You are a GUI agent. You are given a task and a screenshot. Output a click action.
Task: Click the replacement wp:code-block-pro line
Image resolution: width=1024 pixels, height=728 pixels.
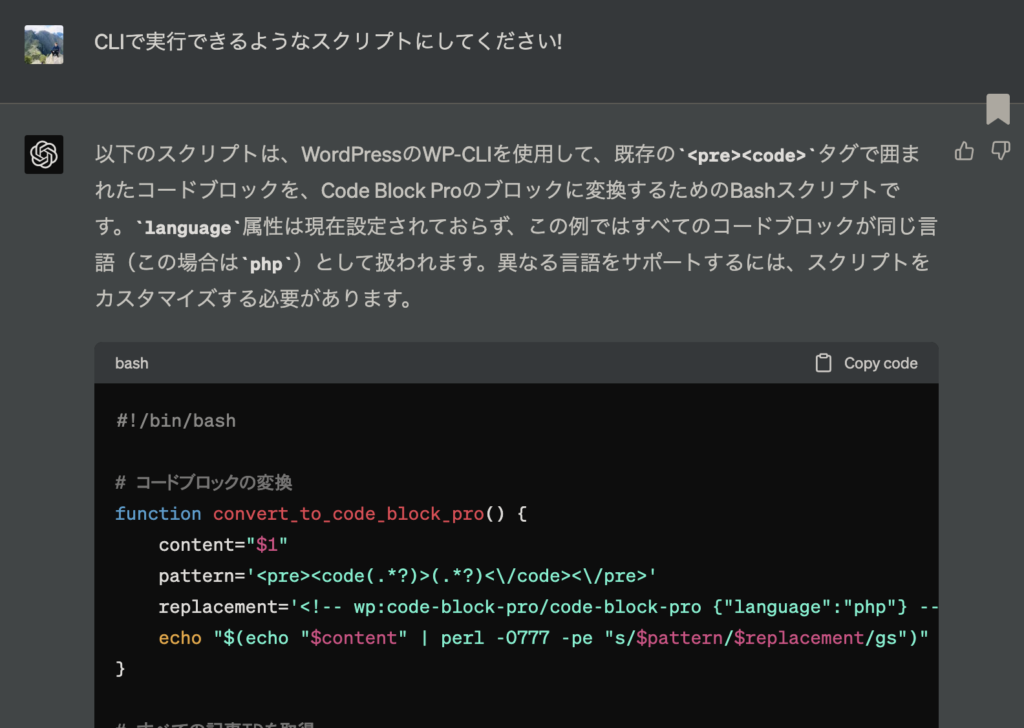coord(546,607)
